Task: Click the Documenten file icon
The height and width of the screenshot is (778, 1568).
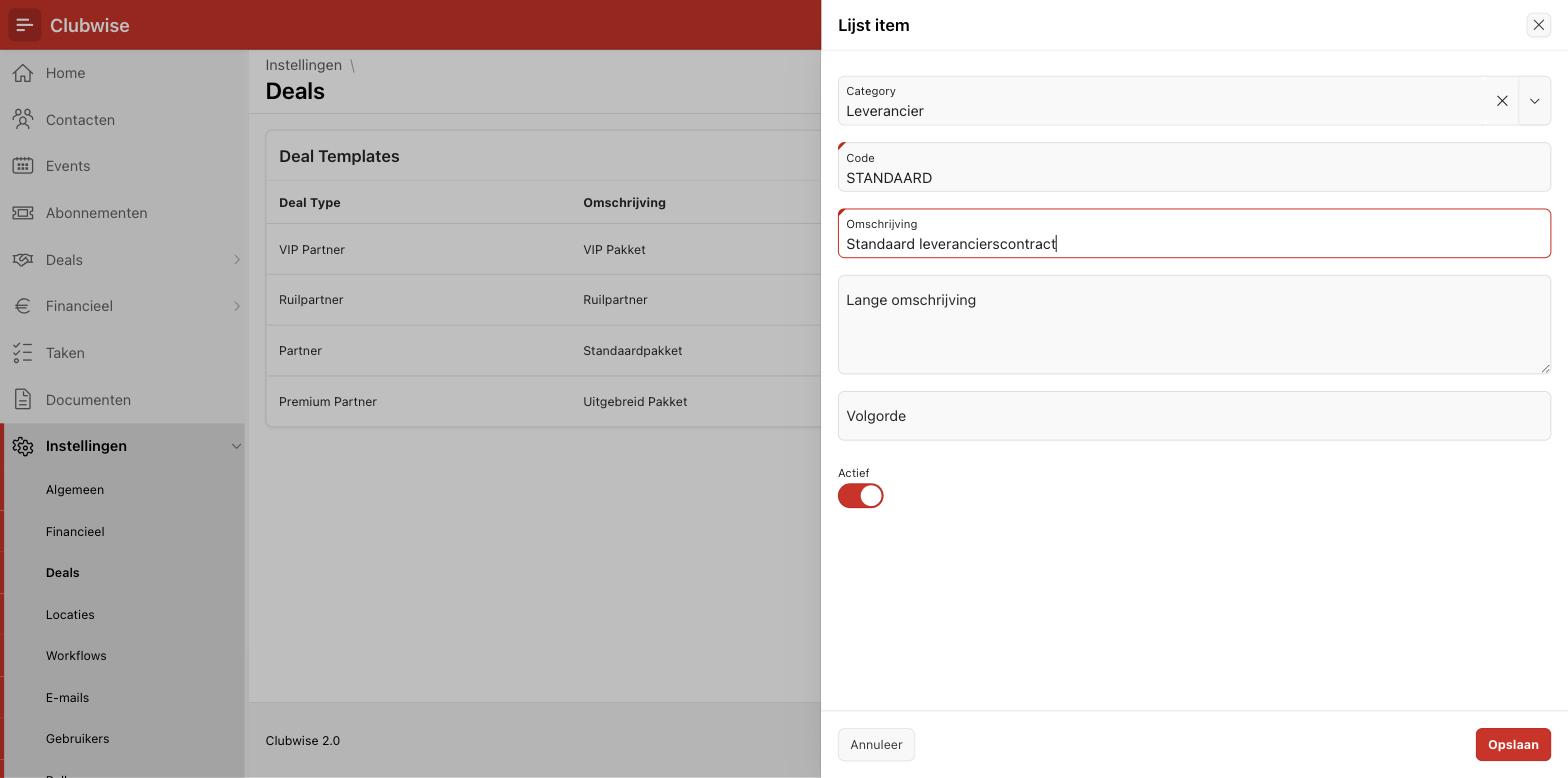Action: tap(23, 400)
